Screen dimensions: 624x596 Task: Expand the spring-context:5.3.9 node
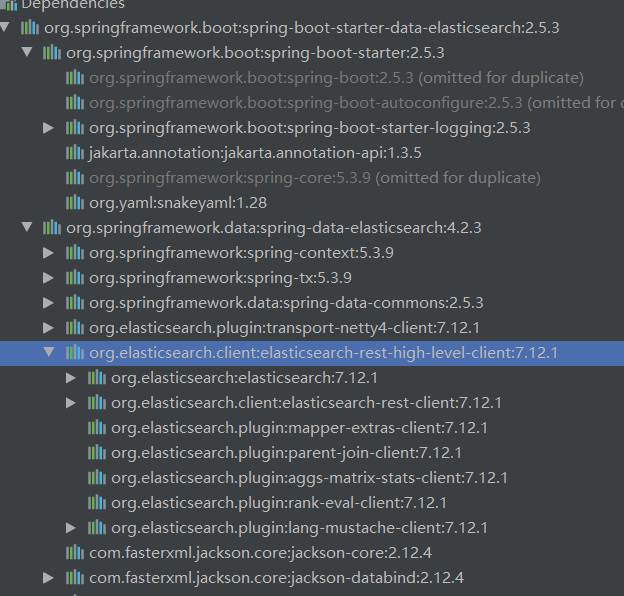click(48, 253)
